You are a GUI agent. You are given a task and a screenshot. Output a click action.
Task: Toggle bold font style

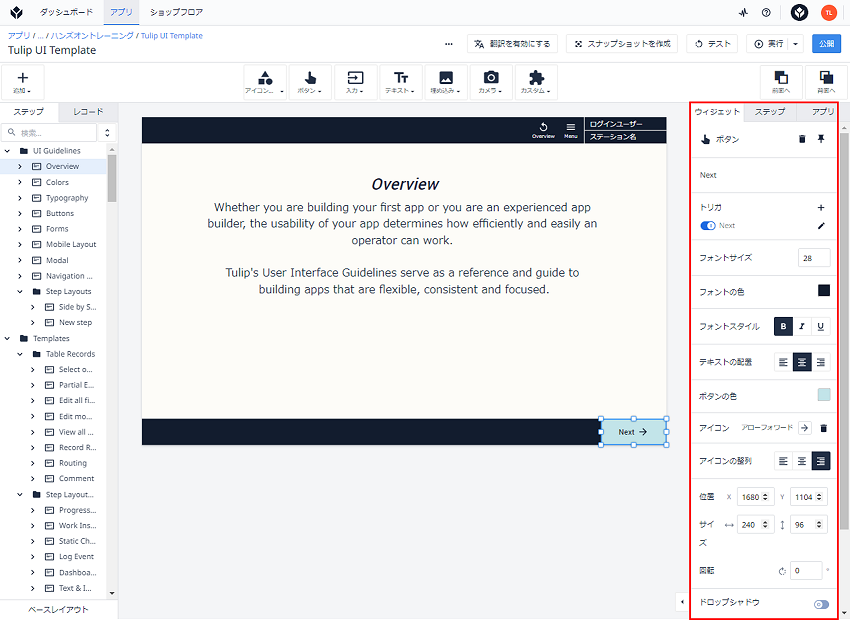pos(783,326)
